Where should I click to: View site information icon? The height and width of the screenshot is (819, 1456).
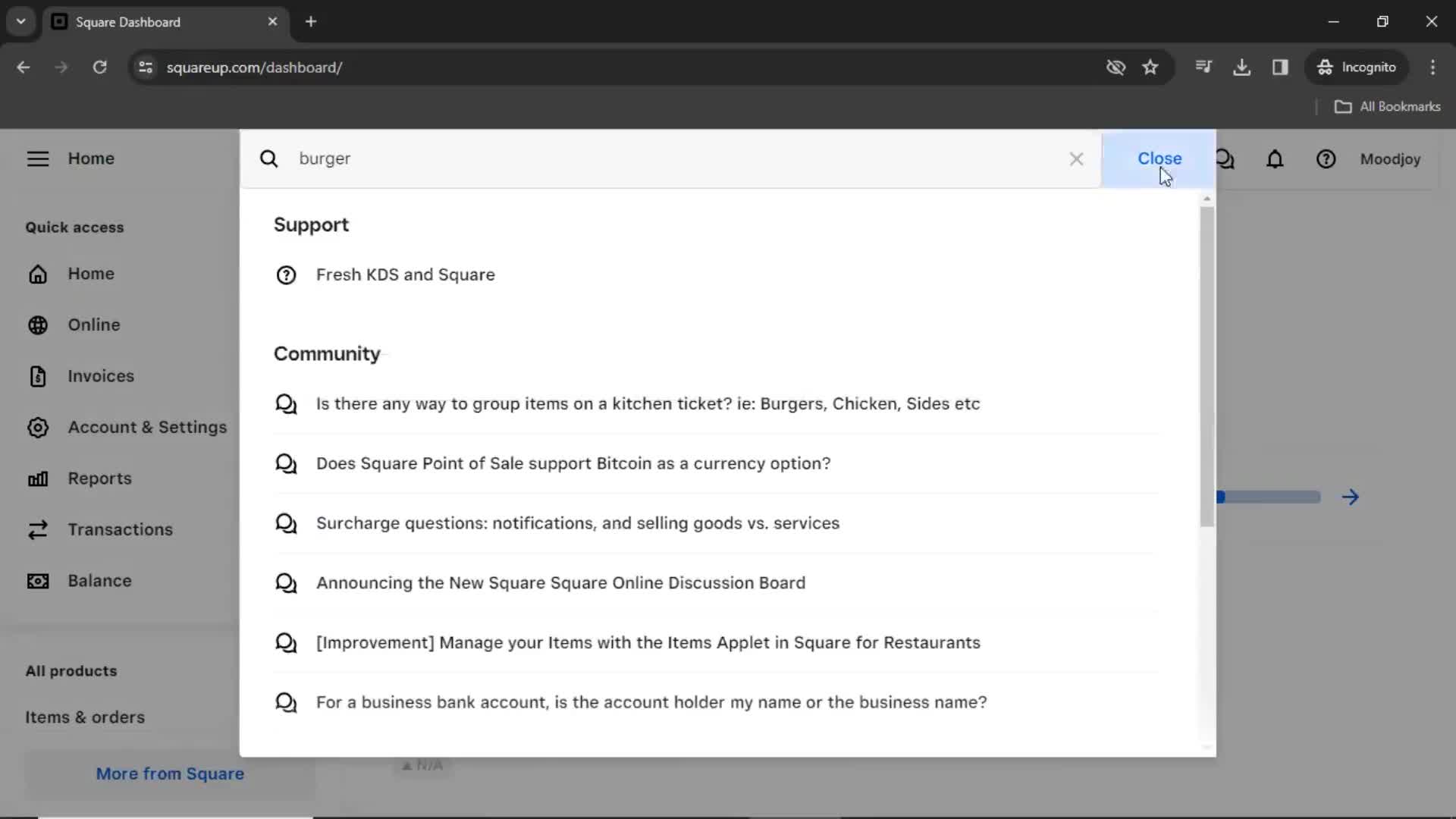pyautogui.click(x=146, y=67)
